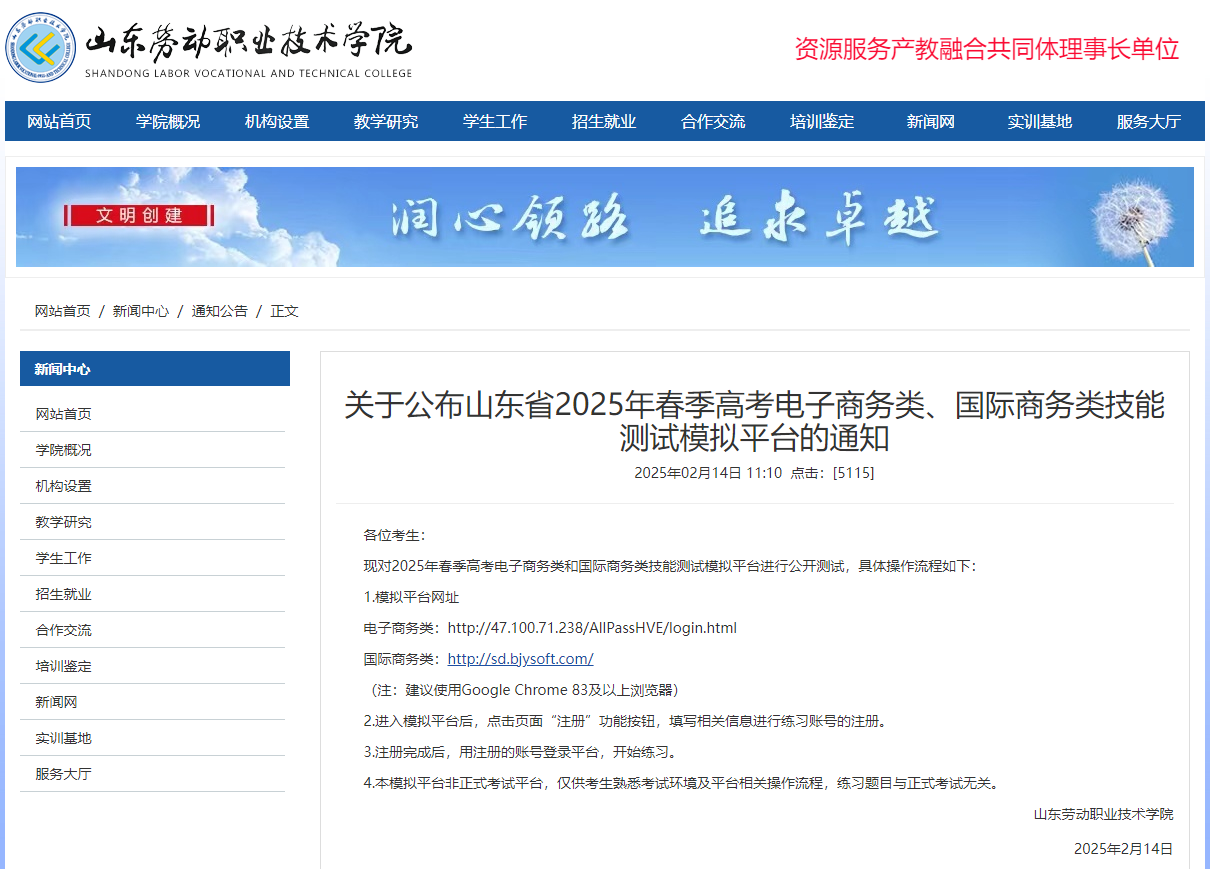The image size is (1210, 869).
Task: Open 学院概况 in top navigation bar
Action: [x=168, y=122]
